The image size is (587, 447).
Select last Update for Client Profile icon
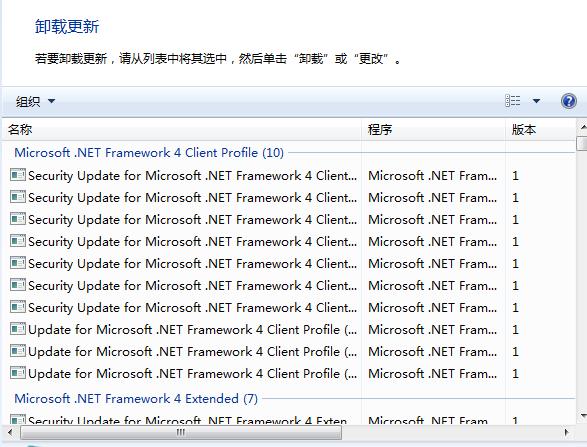(18, 373)
